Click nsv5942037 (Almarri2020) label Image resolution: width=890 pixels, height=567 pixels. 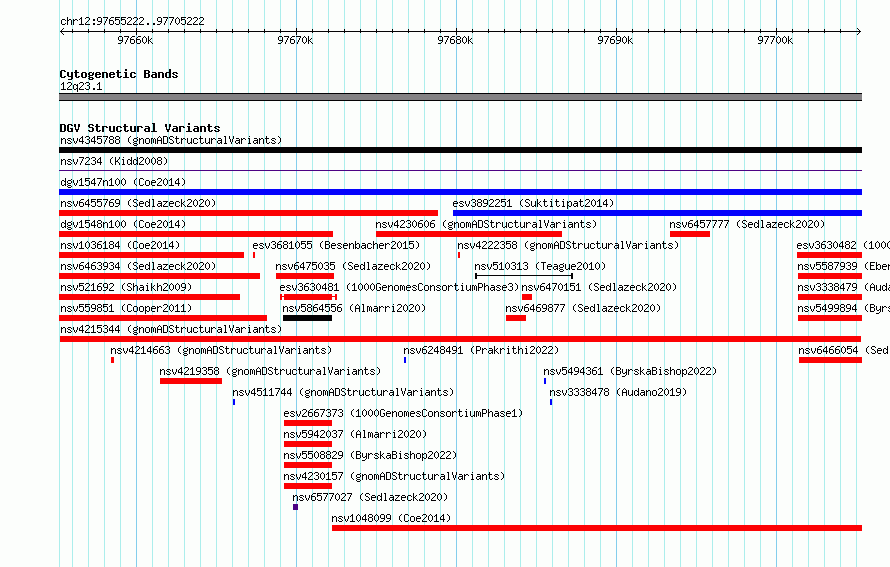(355, 434)
